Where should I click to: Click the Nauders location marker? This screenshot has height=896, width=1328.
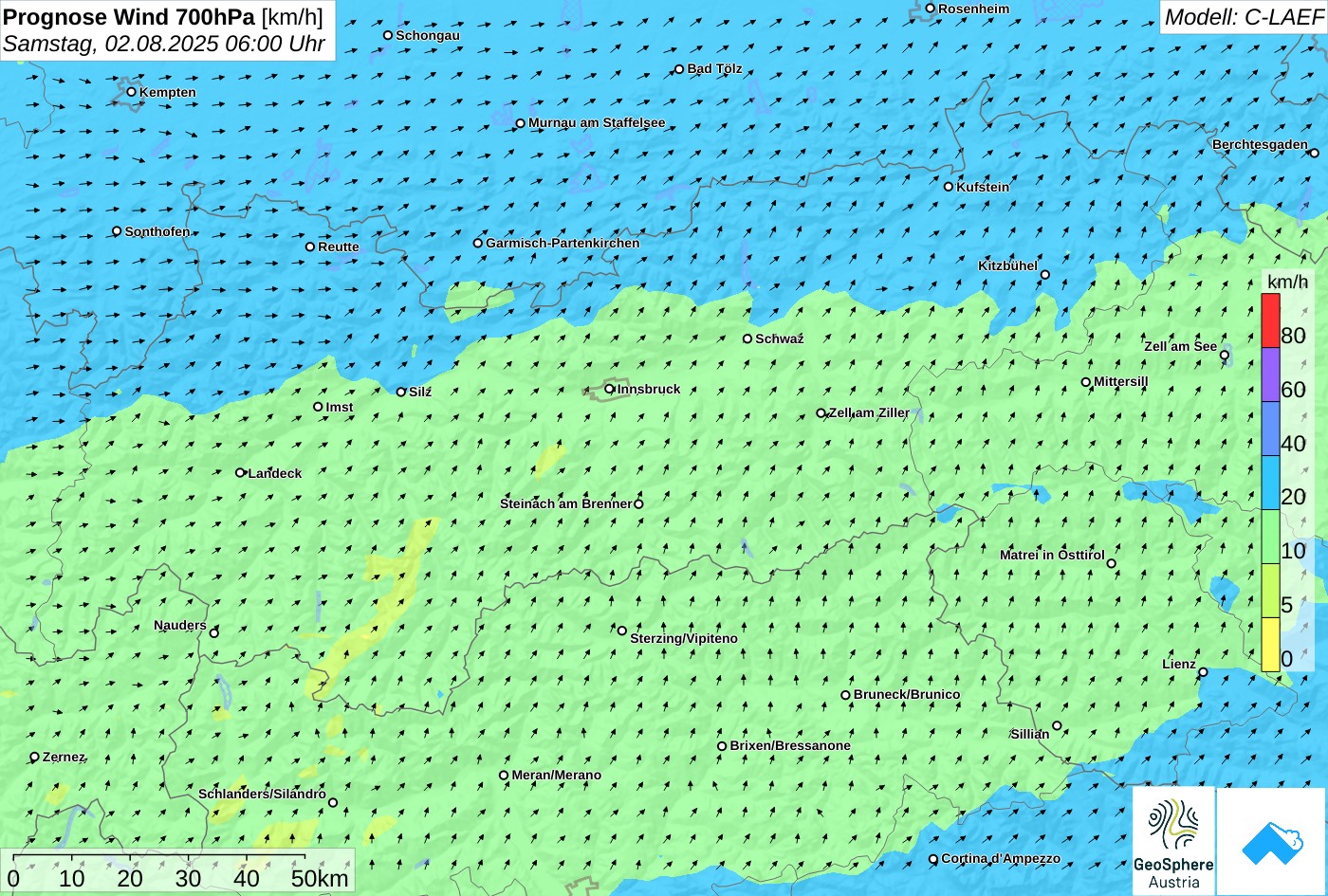pyautogui.click(x=214, y=633)
